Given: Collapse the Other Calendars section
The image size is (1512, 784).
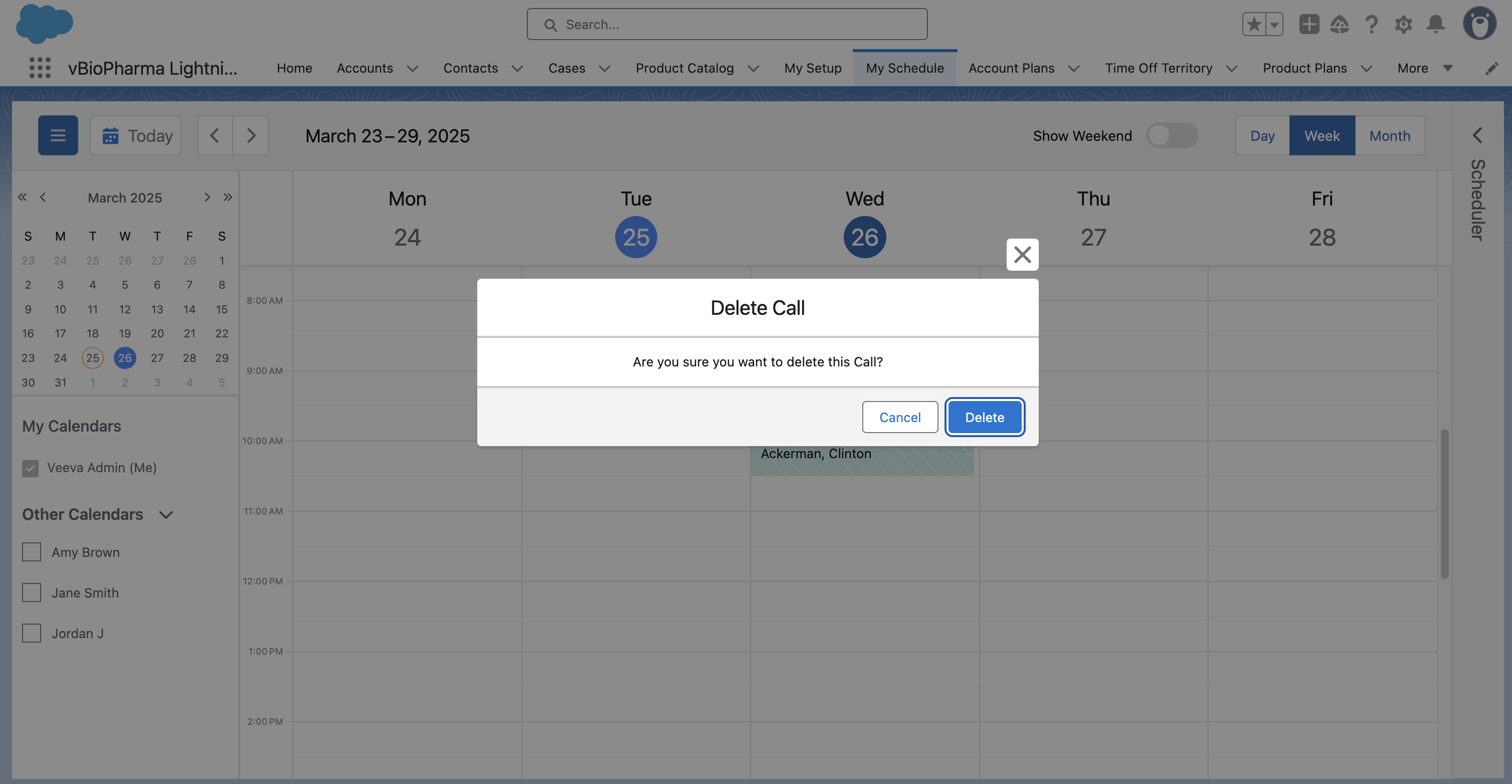Looking at the screenshot, I should pos(166,515).
